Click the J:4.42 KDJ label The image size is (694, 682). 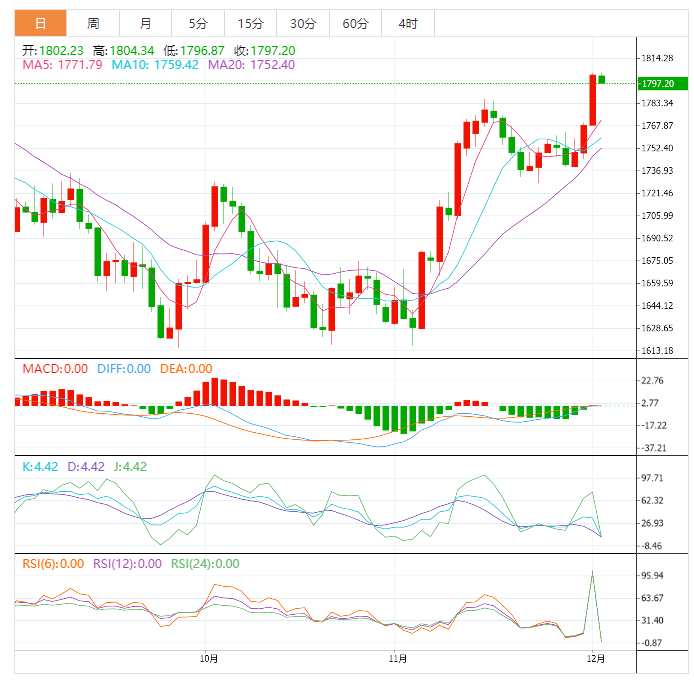(130, 466)
